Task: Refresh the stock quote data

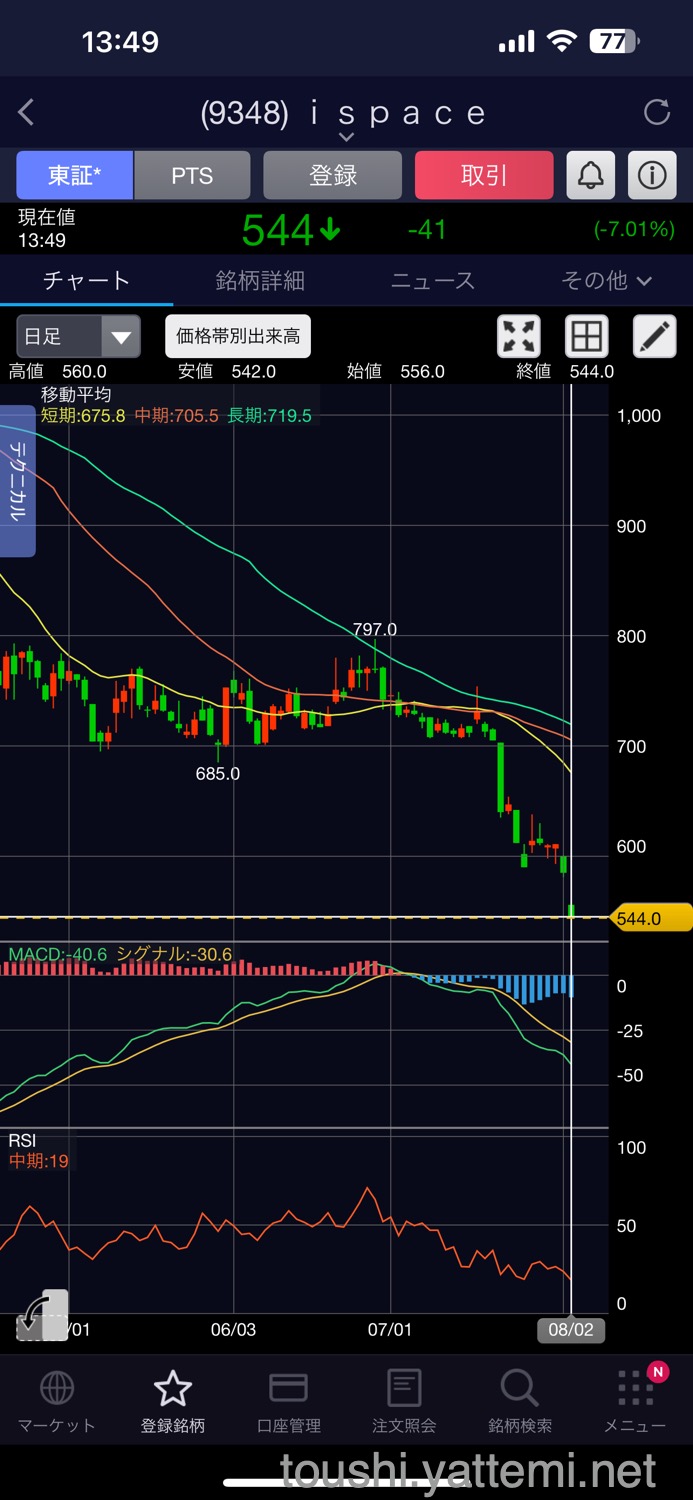Action: 657,112
